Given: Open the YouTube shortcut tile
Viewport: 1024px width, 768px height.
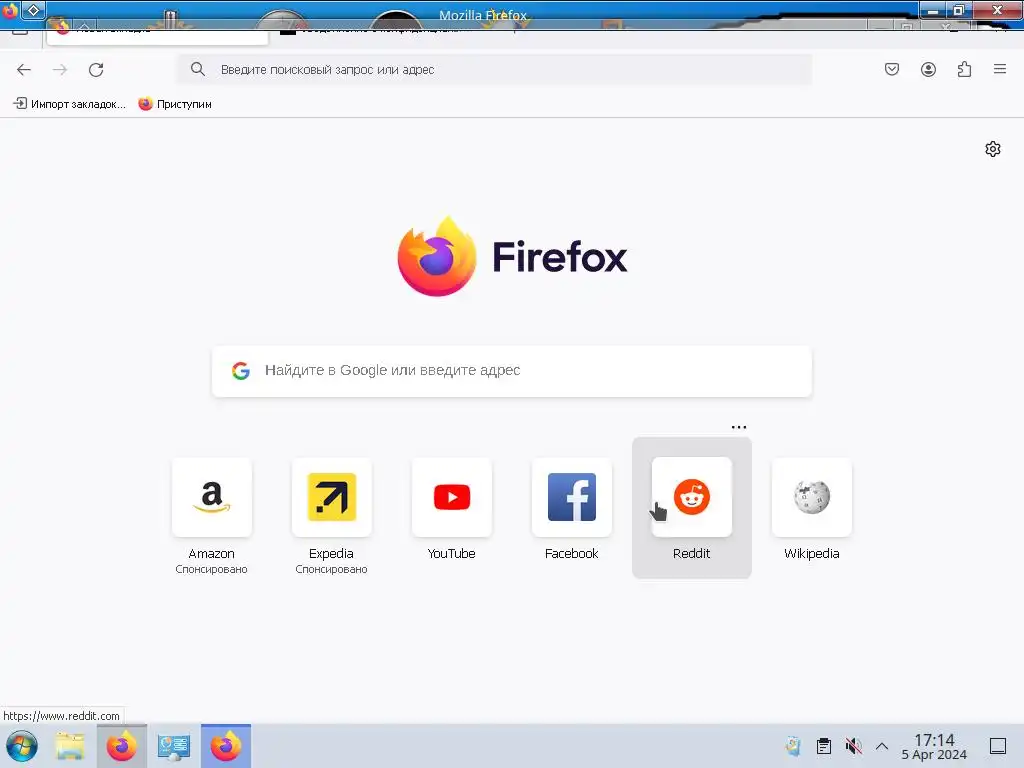Looking at the screenshot, I should click(451, 509).
